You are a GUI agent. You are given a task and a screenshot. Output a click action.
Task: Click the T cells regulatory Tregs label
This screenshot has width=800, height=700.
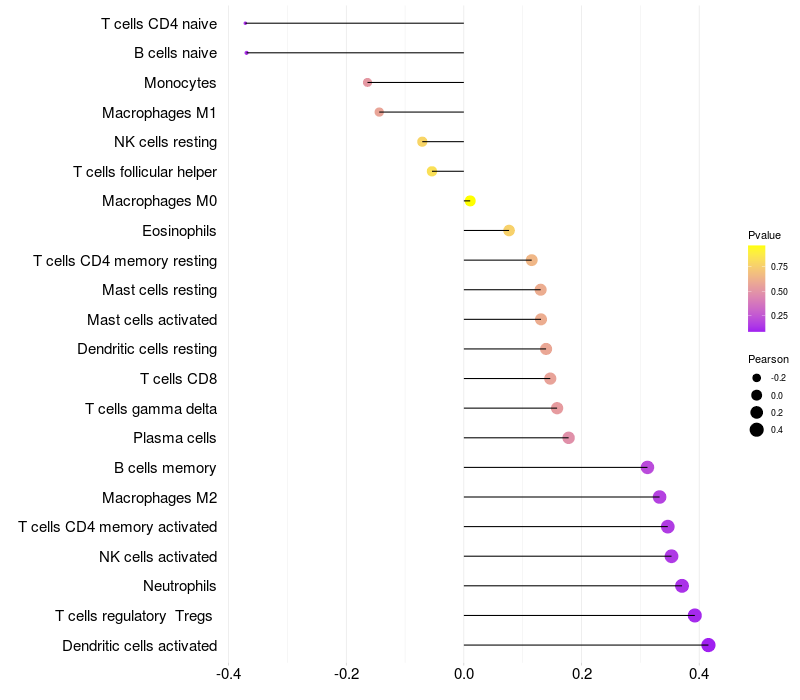(135, 615)
